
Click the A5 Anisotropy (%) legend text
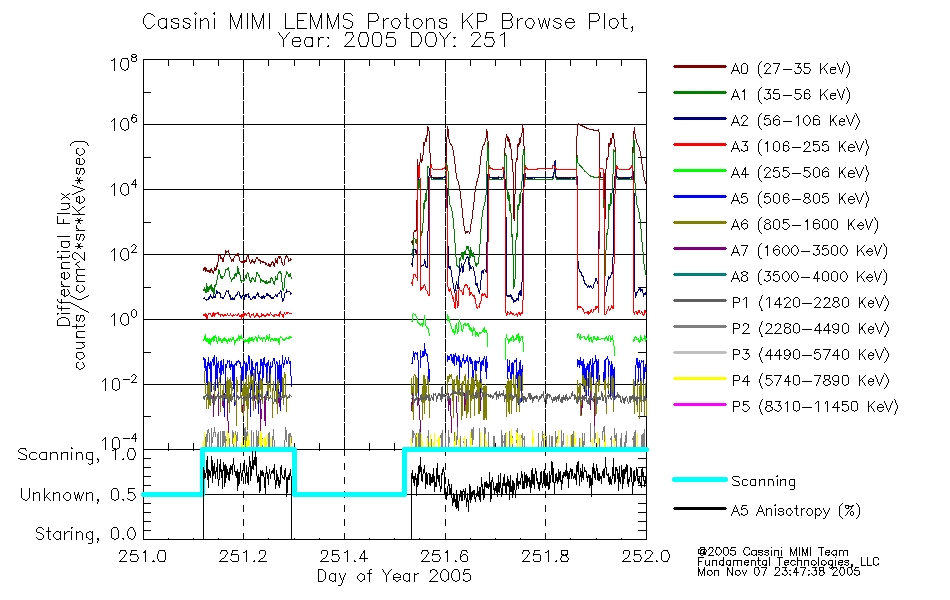(796, 511)
